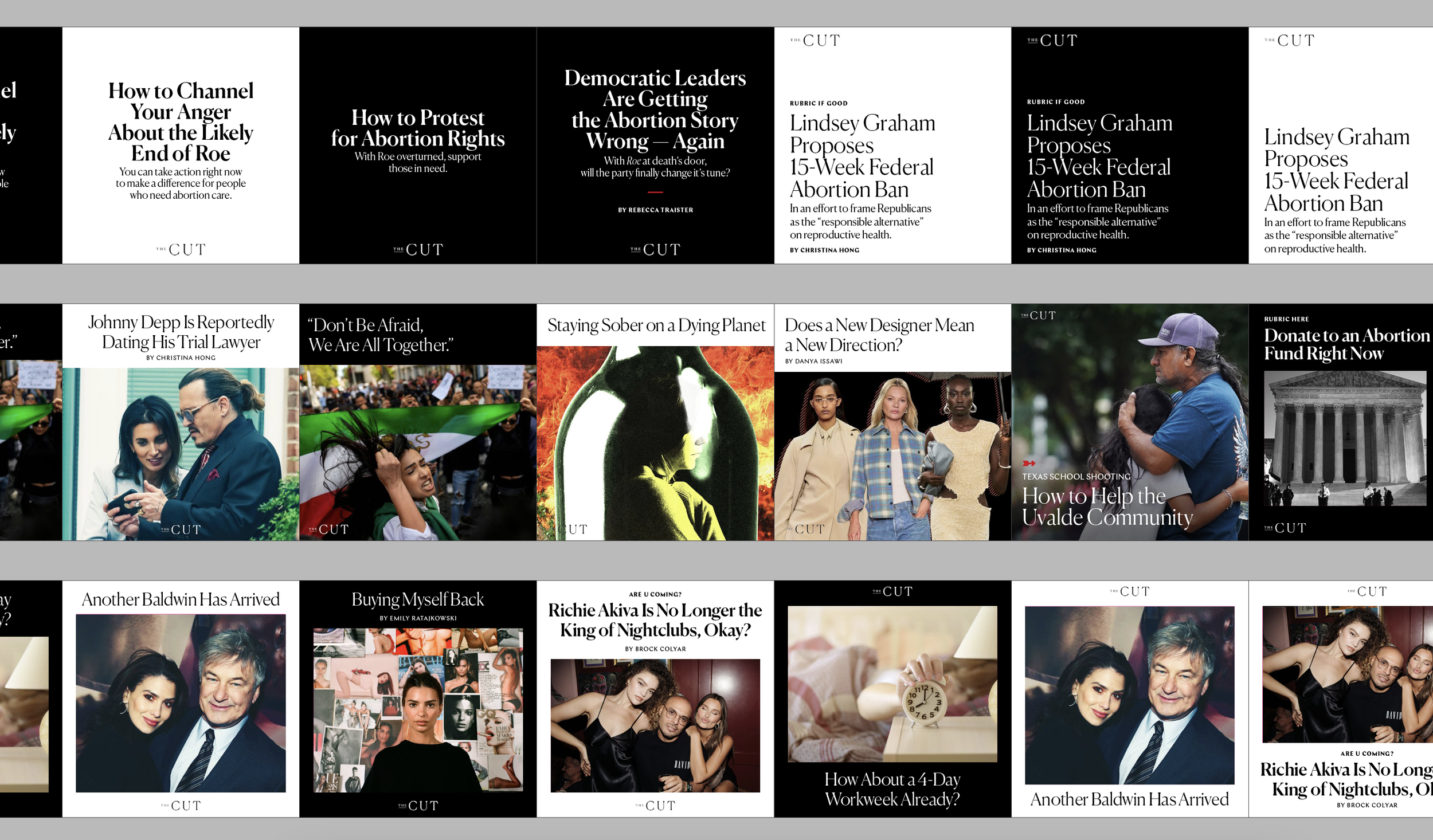Click 'BY CHRISTINA HONG' on the black Graham card
The width and height of the screenshot is (1433, 840).
pyautogui.click(x=1062, y=250)
